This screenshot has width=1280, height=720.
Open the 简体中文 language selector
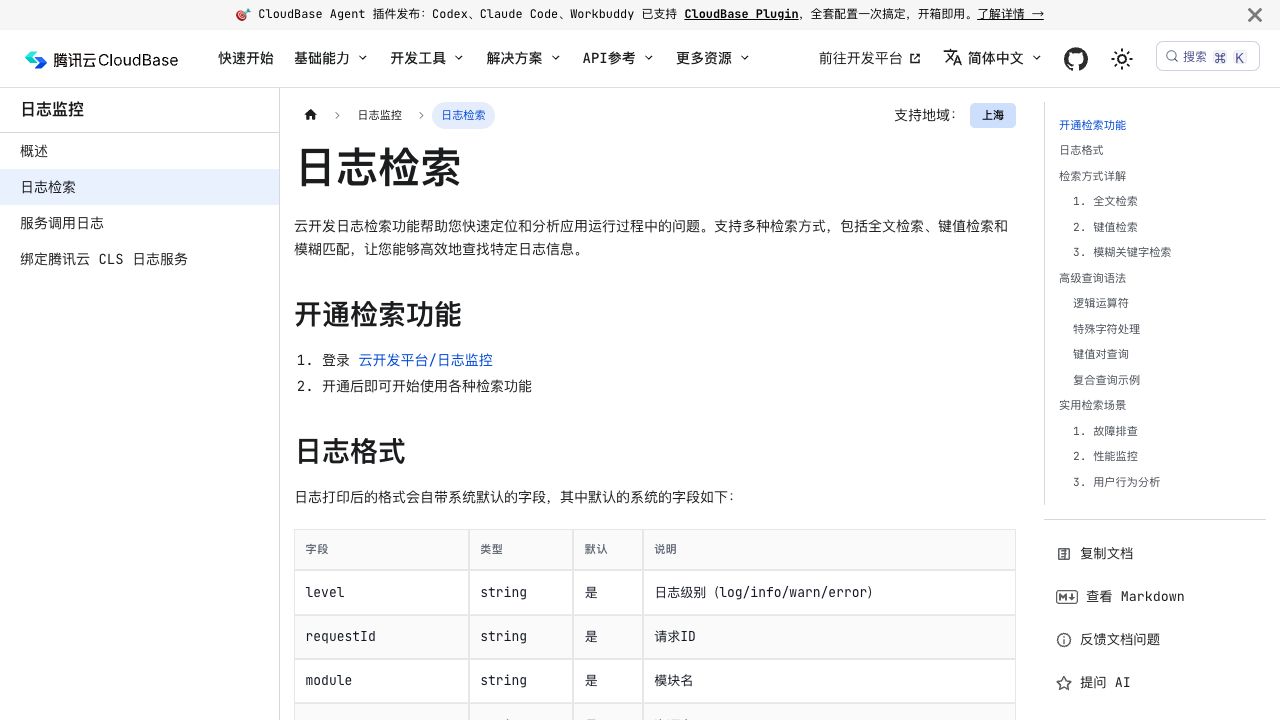[993, 58]
